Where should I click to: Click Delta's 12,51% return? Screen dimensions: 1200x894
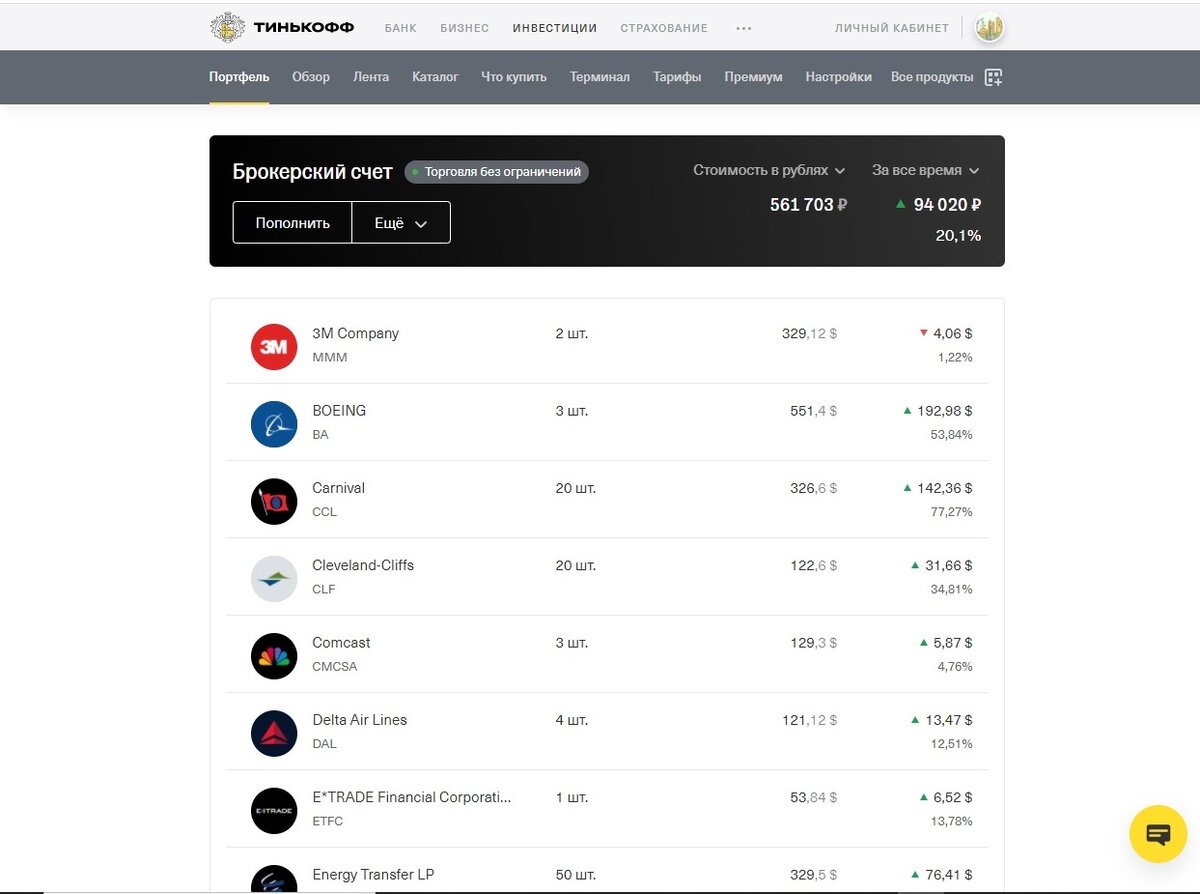pos(951,744)
